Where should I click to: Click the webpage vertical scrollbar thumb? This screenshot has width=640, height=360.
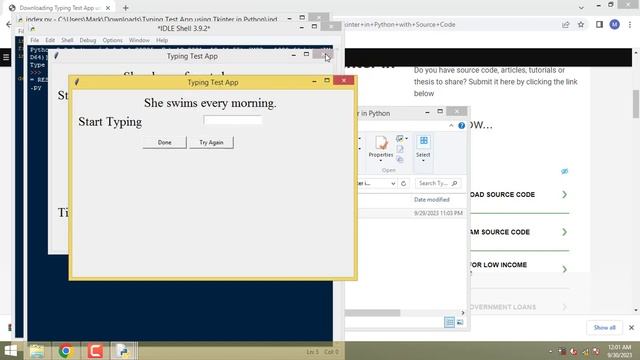click(x=636, y=104)
